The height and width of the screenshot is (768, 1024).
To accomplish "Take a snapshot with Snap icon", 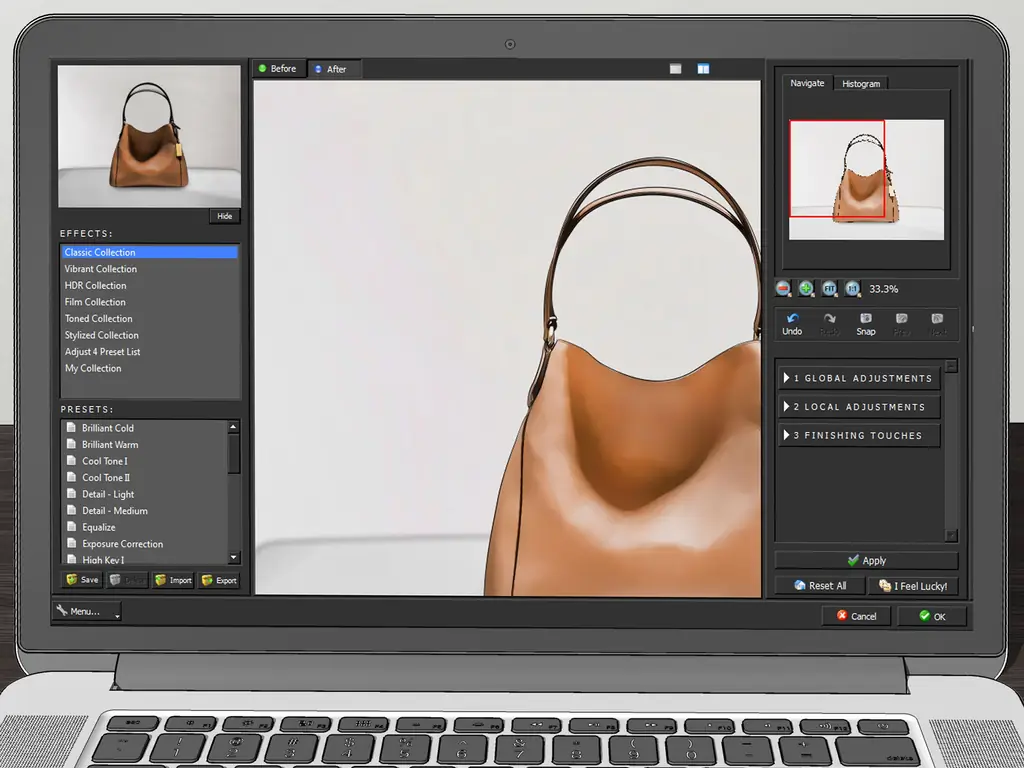I will click(866, 319).
